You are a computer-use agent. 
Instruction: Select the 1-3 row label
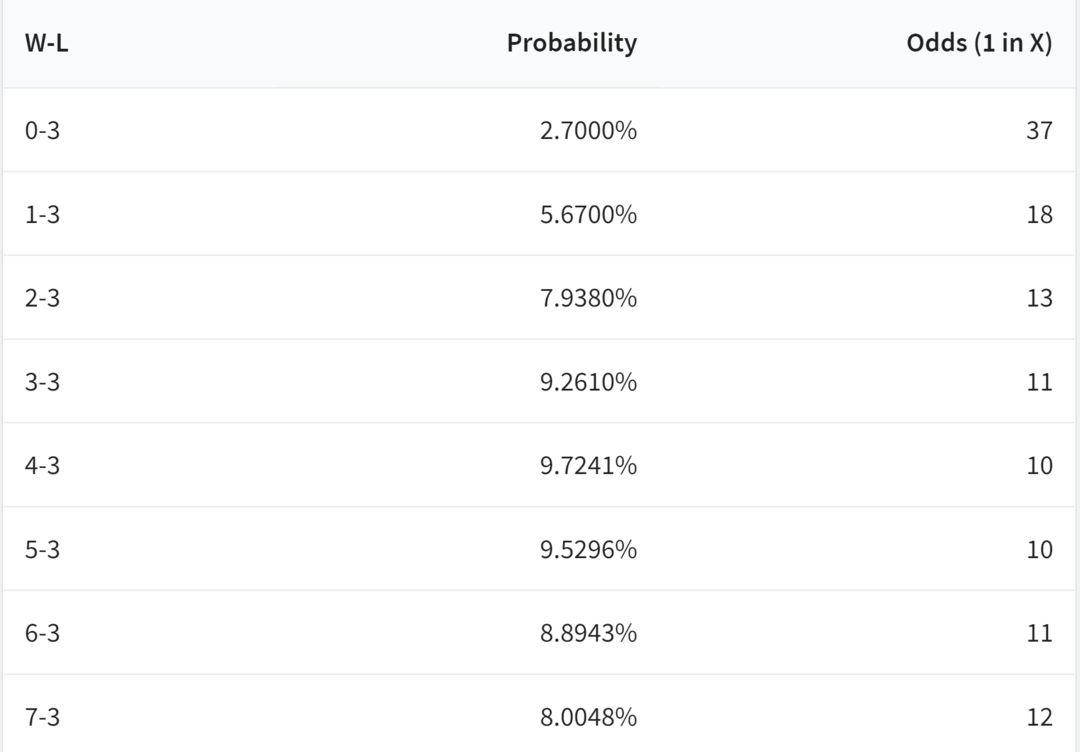pyautogui.click(x=43, y=214)
